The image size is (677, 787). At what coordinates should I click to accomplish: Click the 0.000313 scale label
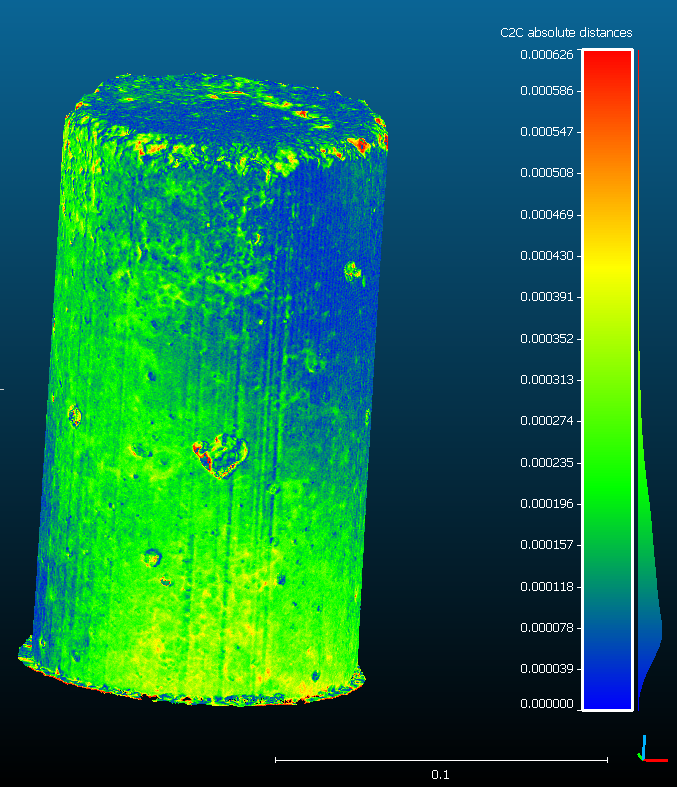pyautogui.click(x=547, y=379)
